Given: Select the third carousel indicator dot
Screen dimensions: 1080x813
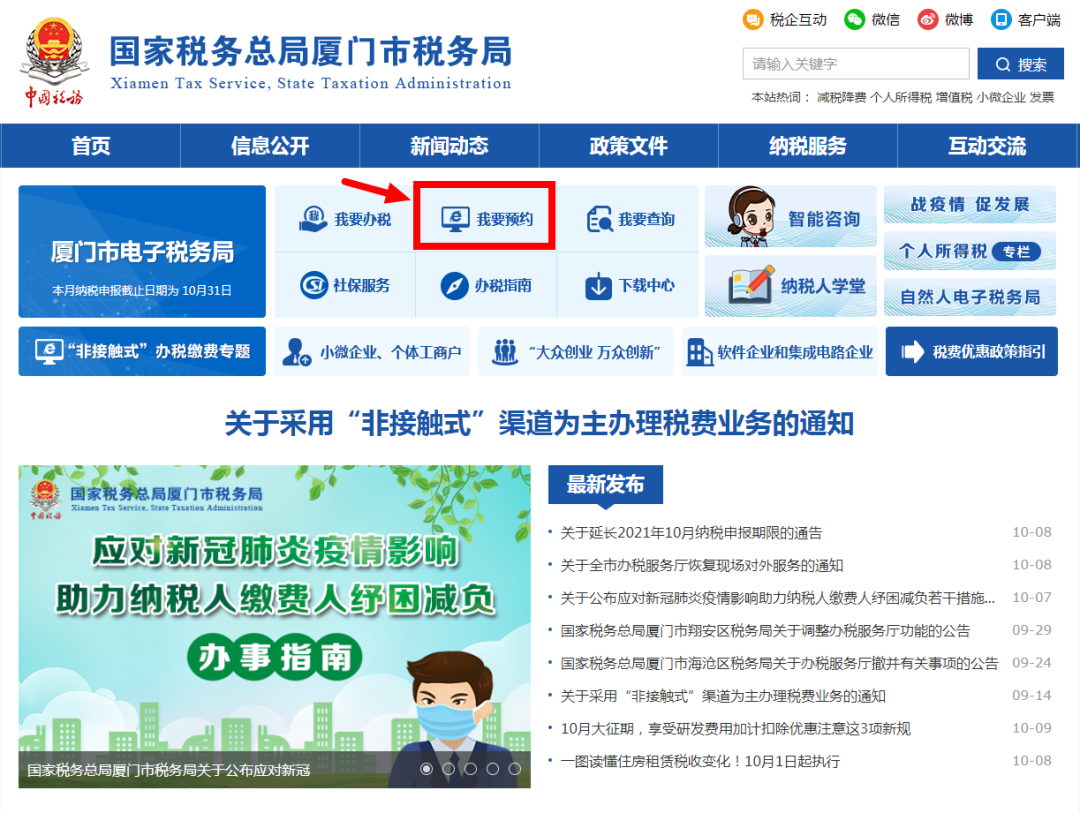Looking at the screenshot, I should point(470,769).
